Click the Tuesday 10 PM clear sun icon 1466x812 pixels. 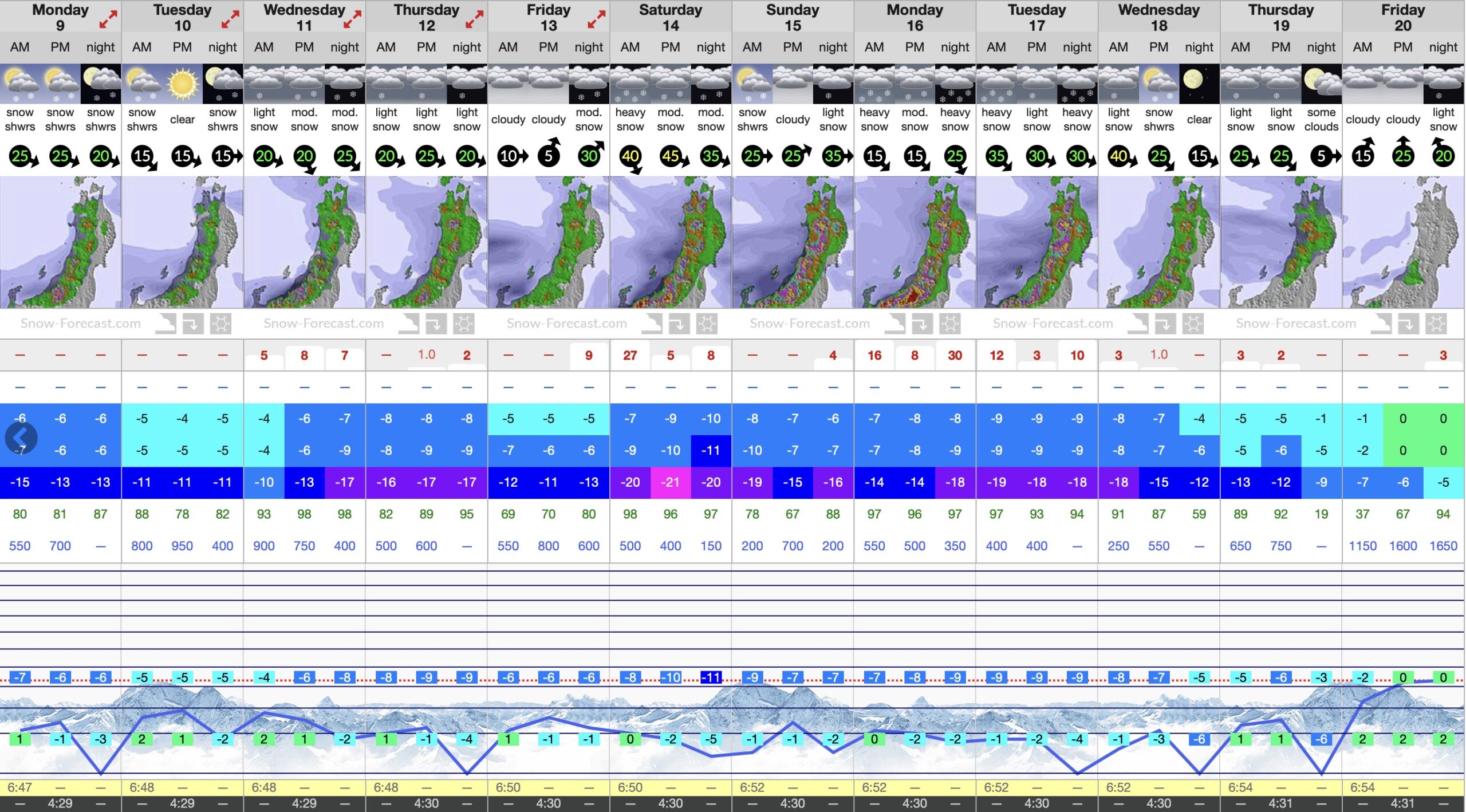(x=182, y=84)
